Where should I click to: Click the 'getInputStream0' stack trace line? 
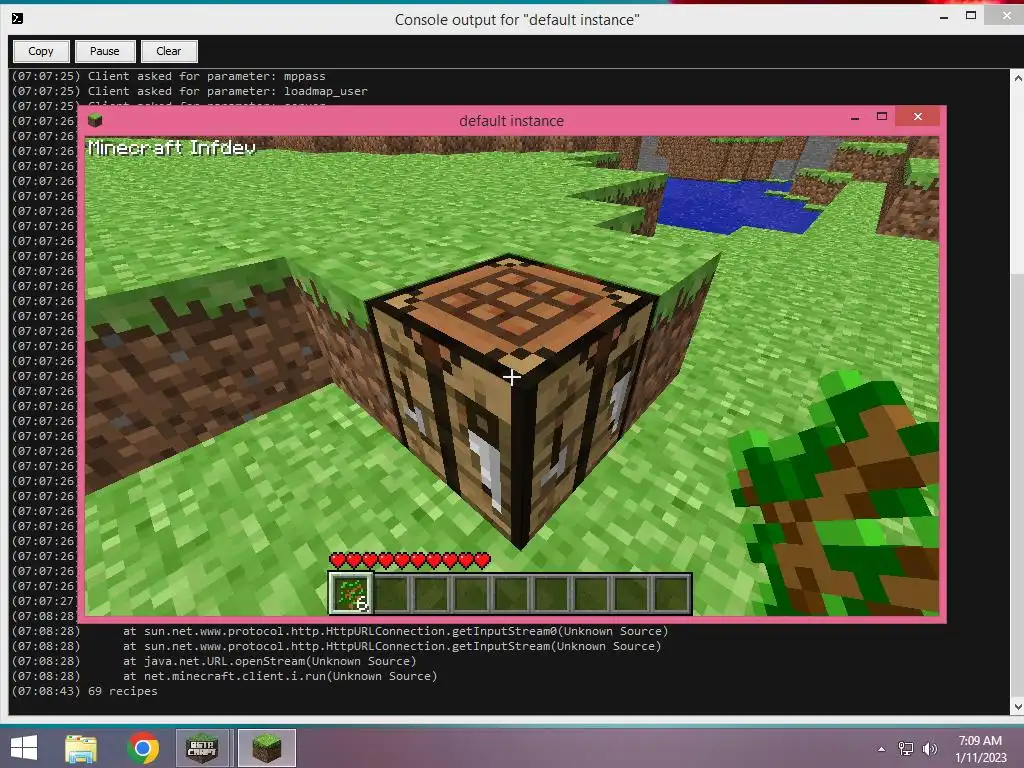340,631
